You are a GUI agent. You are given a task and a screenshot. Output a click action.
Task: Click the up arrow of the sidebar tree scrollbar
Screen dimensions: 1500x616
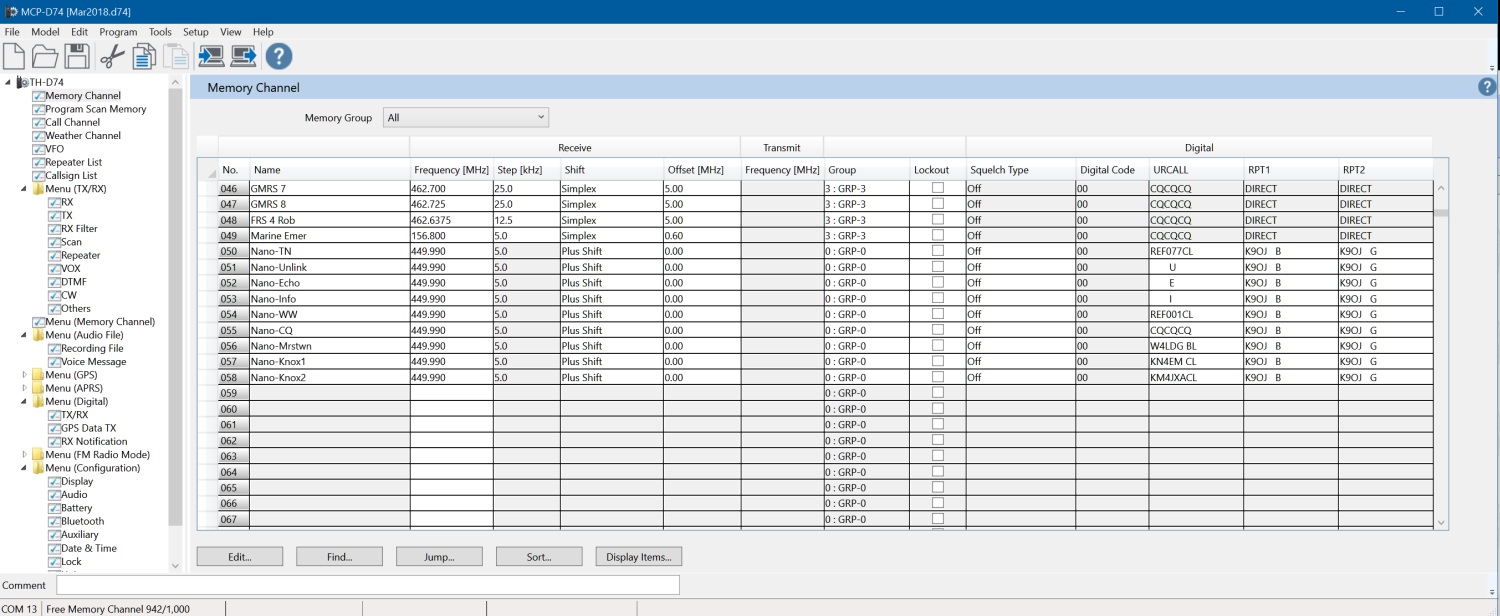(x=176, y=82)
